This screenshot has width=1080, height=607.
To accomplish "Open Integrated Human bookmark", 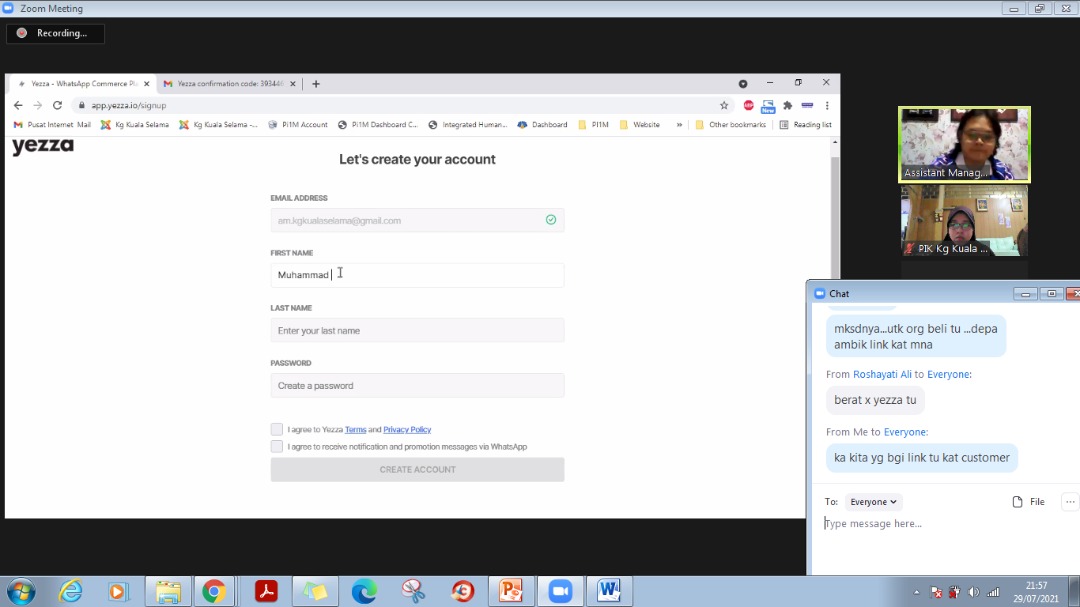I will pyautogui.click(x=468, y=125).
